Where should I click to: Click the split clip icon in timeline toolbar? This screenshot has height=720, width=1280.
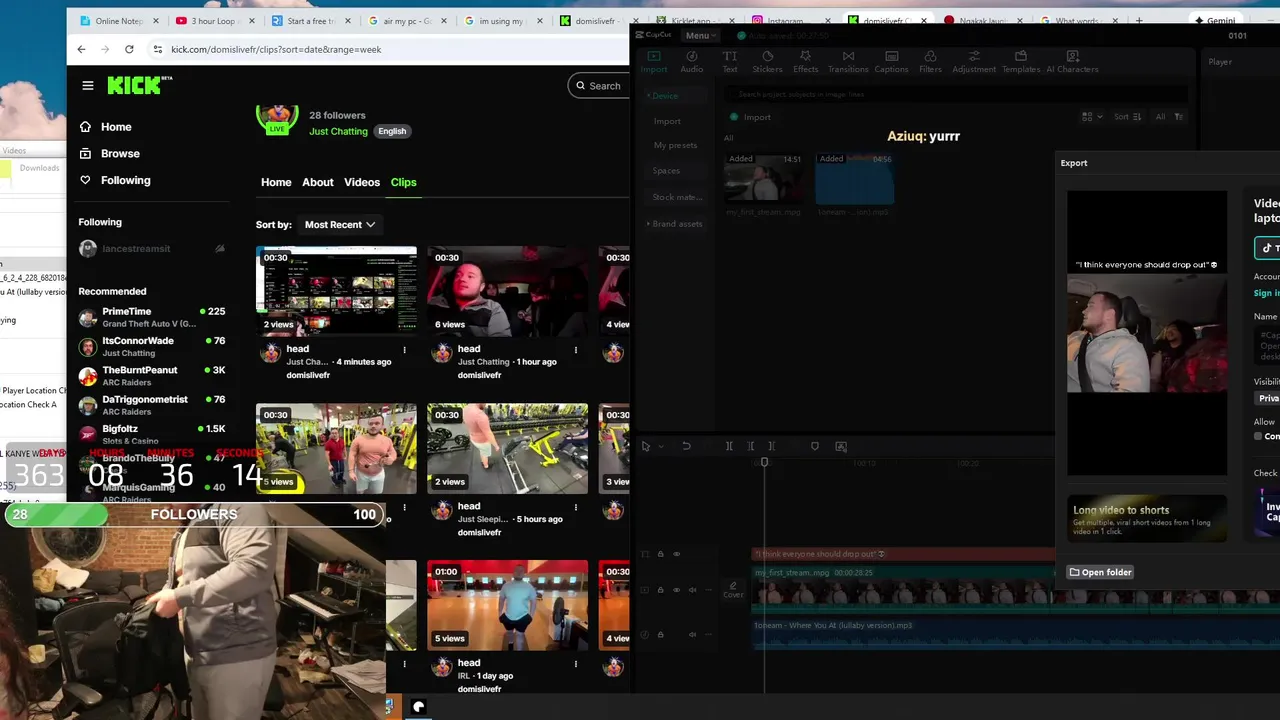729,446
